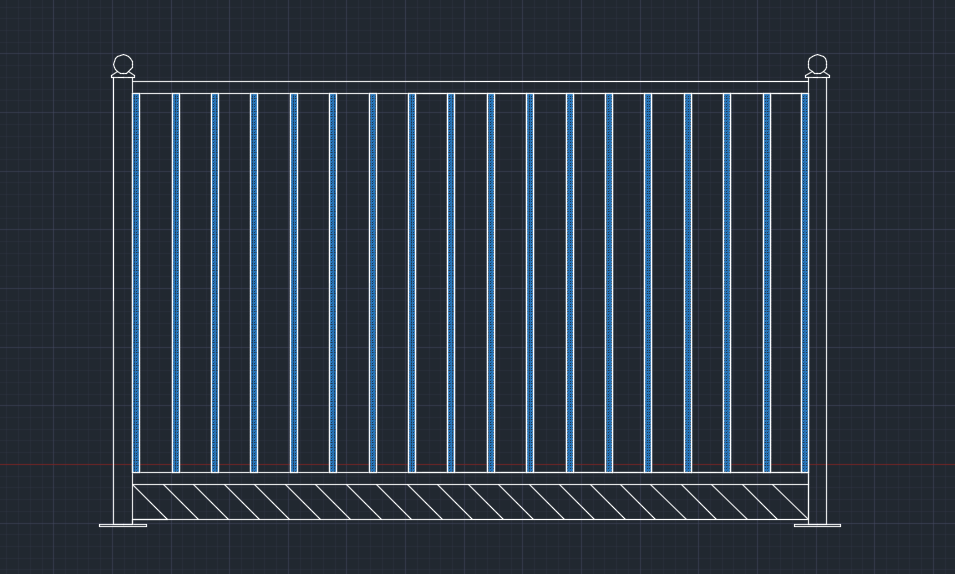Select the thin bottom rail above hatched panel
955x574 pixels.
click(x=470, y=478)
